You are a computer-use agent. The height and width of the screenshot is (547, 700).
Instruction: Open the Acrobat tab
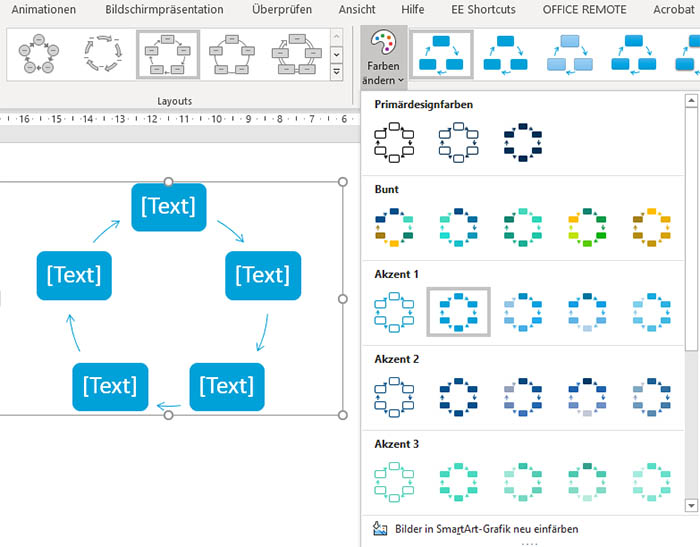[674, 9]
